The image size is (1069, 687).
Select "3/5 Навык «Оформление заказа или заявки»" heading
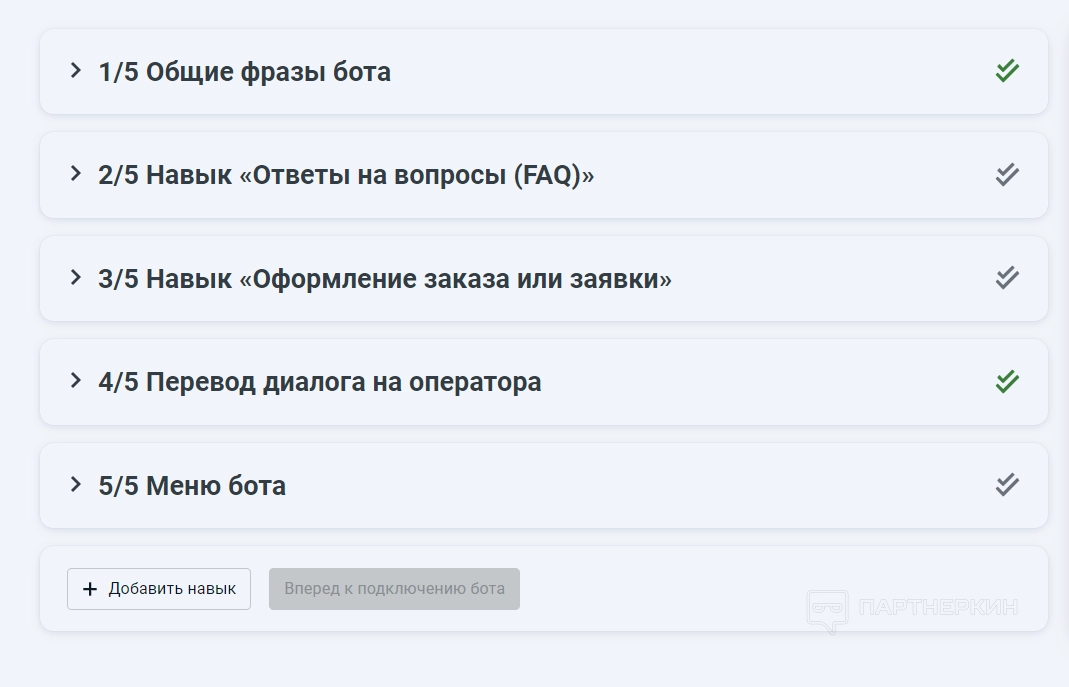tap(385, 279)
